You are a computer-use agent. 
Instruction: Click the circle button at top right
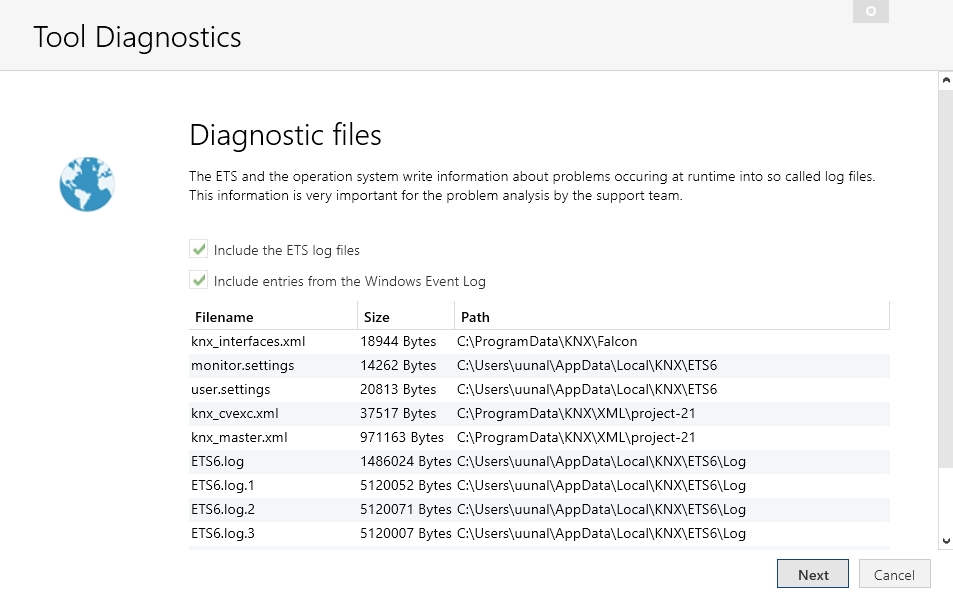(870, 11)
